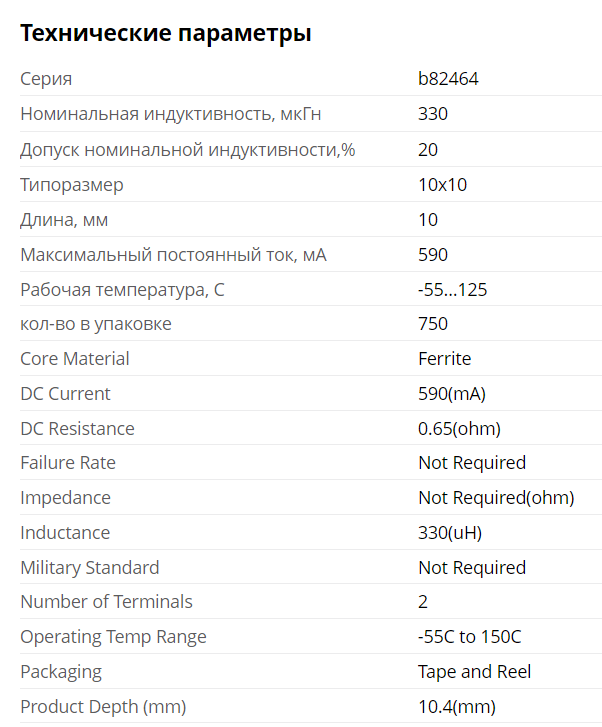Click the Core Material value "Ferrite"

pos(444,359)
